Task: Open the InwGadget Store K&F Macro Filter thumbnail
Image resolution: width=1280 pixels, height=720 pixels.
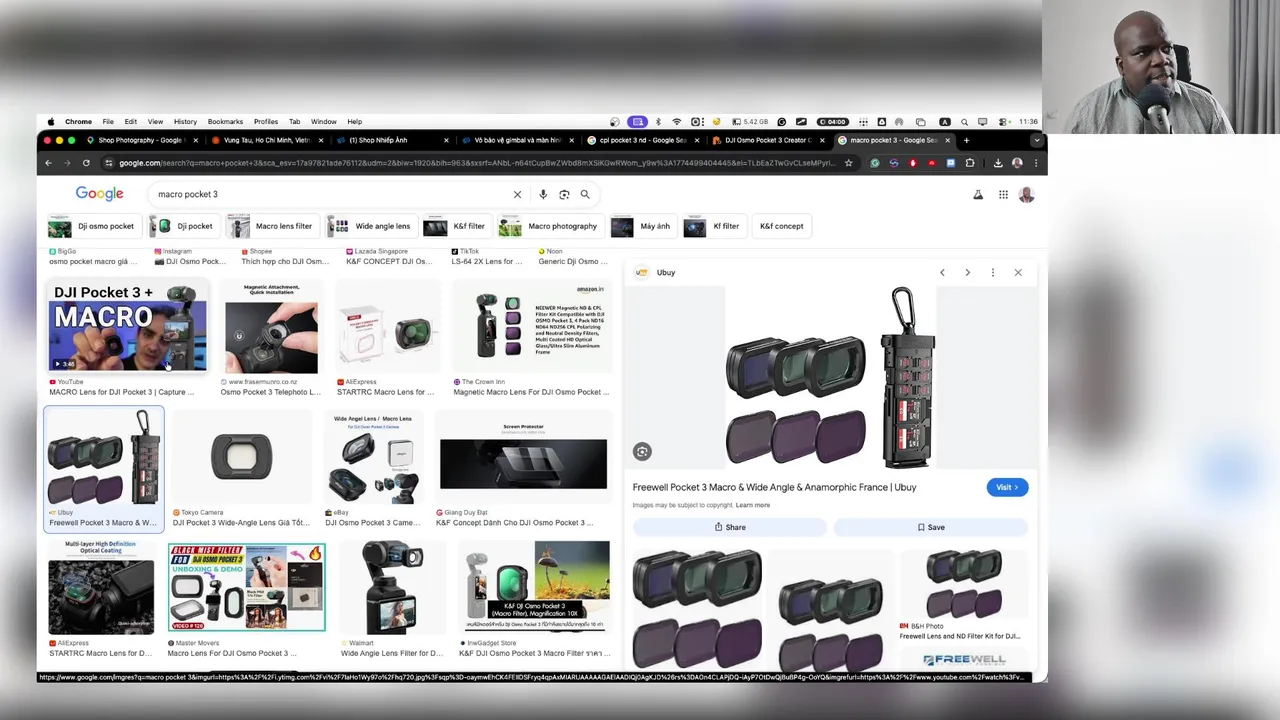Action: click(534, 588)
